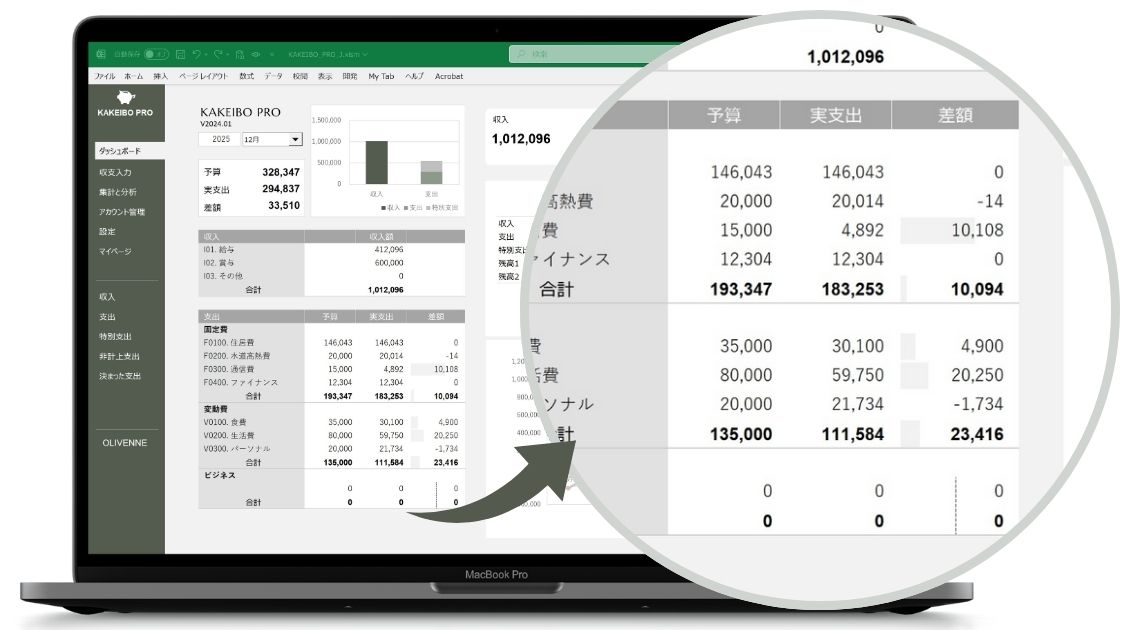Select the I01. 給与 row label
The height and width of the screenshot is (630, 1125).
coord(219,250)
